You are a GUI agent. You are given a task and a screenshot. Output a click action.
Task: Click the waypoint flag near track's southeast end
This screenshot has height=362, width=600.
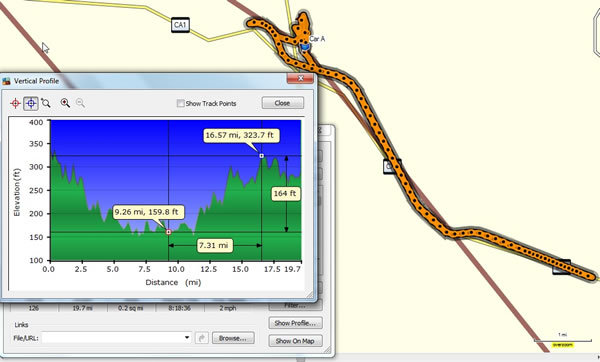click(x=562, y=267)
